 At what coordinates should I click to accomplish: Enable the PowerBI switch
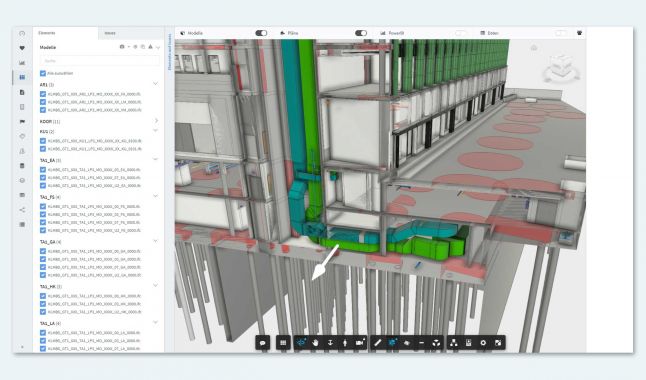click(x=461, y=33)
